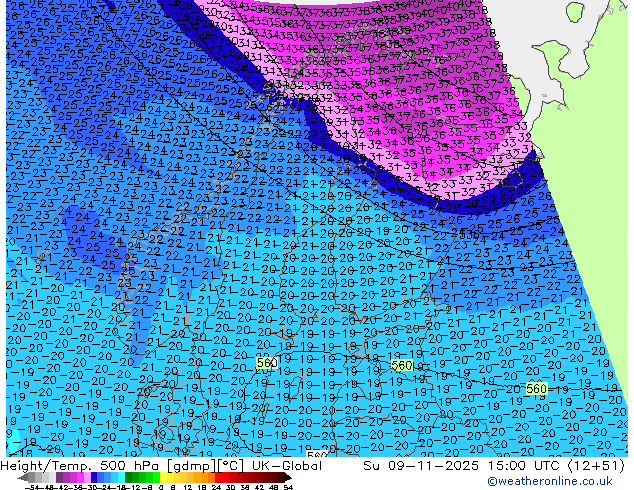Pick the dark blue legend swatch near -30
634x490 pixels.
tap(94, 478)
